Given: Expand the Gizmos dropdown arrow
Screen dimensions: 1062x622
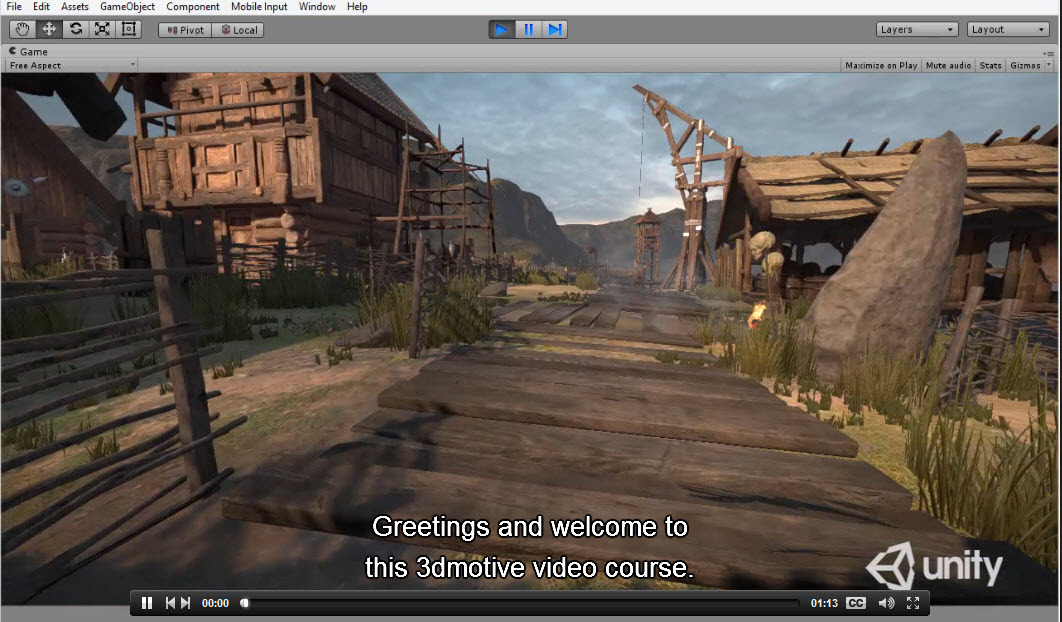Looking at the screenshot, I should 1049,65.
